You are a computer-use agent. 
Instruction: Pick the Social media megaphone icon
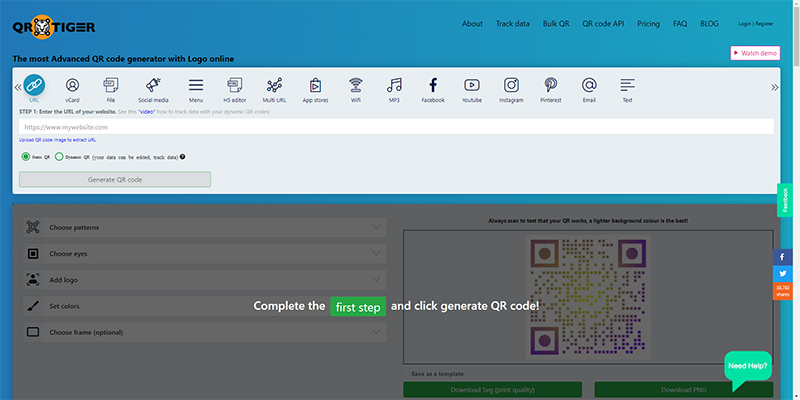[153, 85]
